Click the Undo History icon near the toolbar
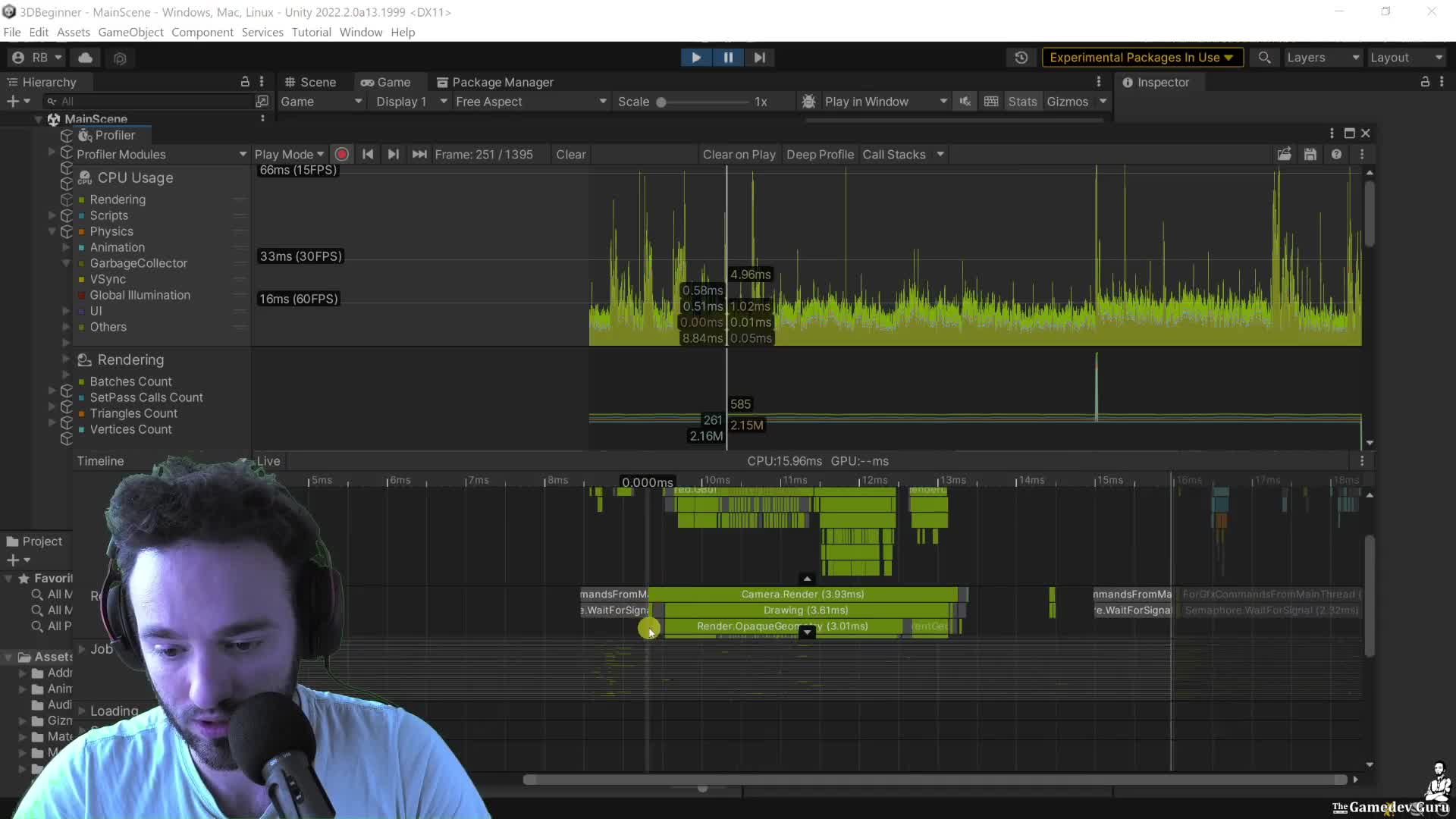 [1021, 57]
